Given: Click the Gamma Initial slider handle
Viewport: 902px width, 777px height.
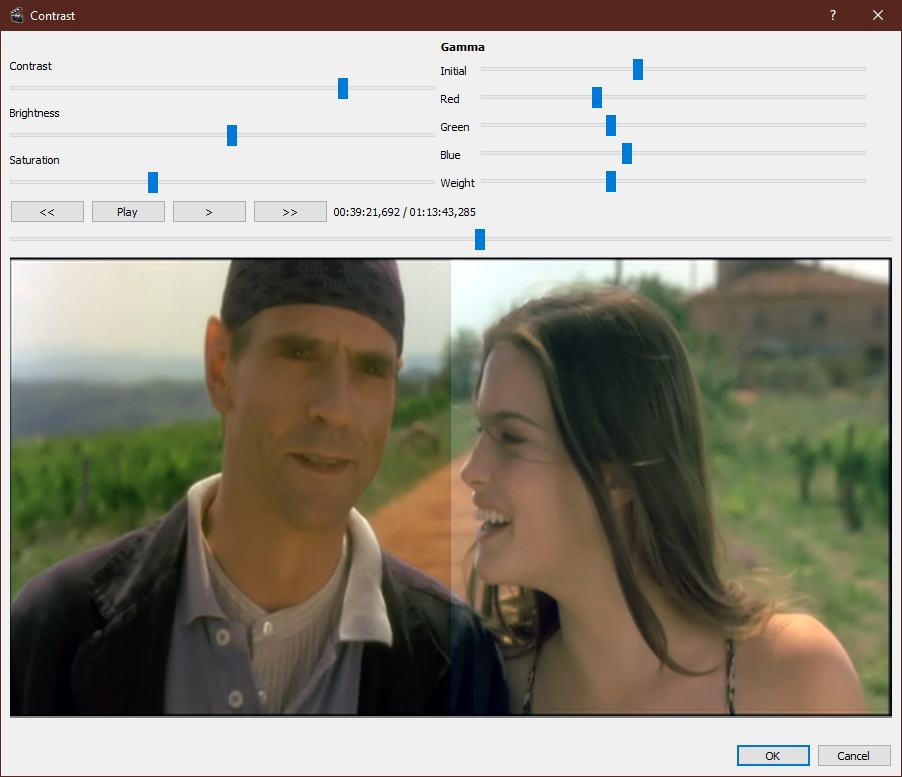Looking at the screenshot, I should pyautogui.click(x=638, y=69).
